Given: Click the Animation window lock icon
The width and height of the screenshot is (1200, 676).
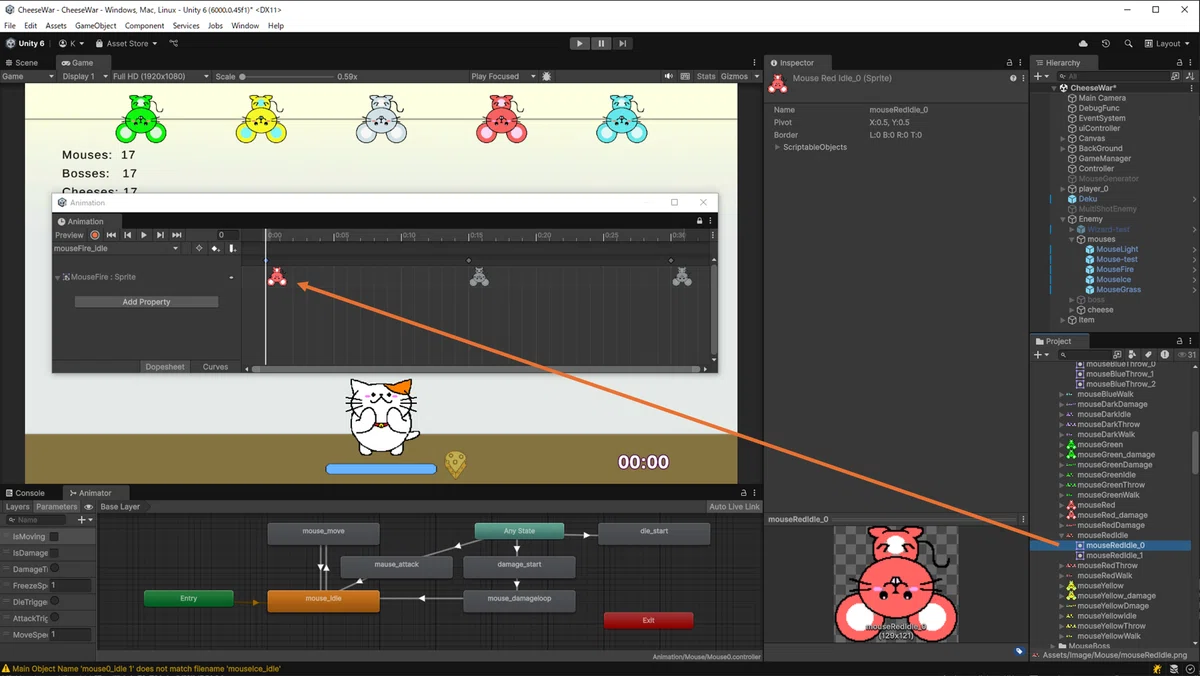Looking at the screenshot, I should (699, 221).
